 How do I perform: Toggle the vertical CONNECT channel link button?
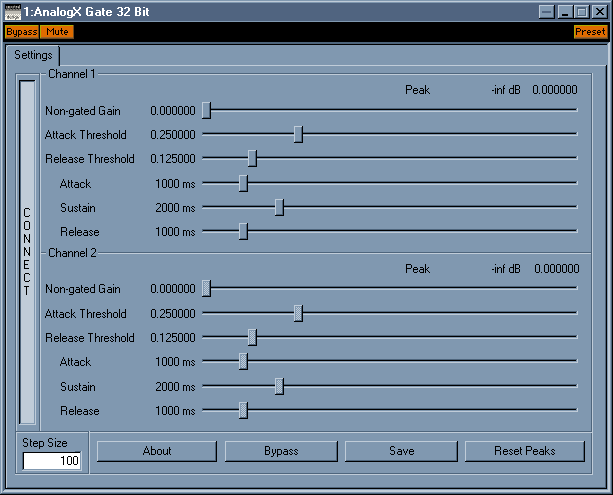pos(27,251)
